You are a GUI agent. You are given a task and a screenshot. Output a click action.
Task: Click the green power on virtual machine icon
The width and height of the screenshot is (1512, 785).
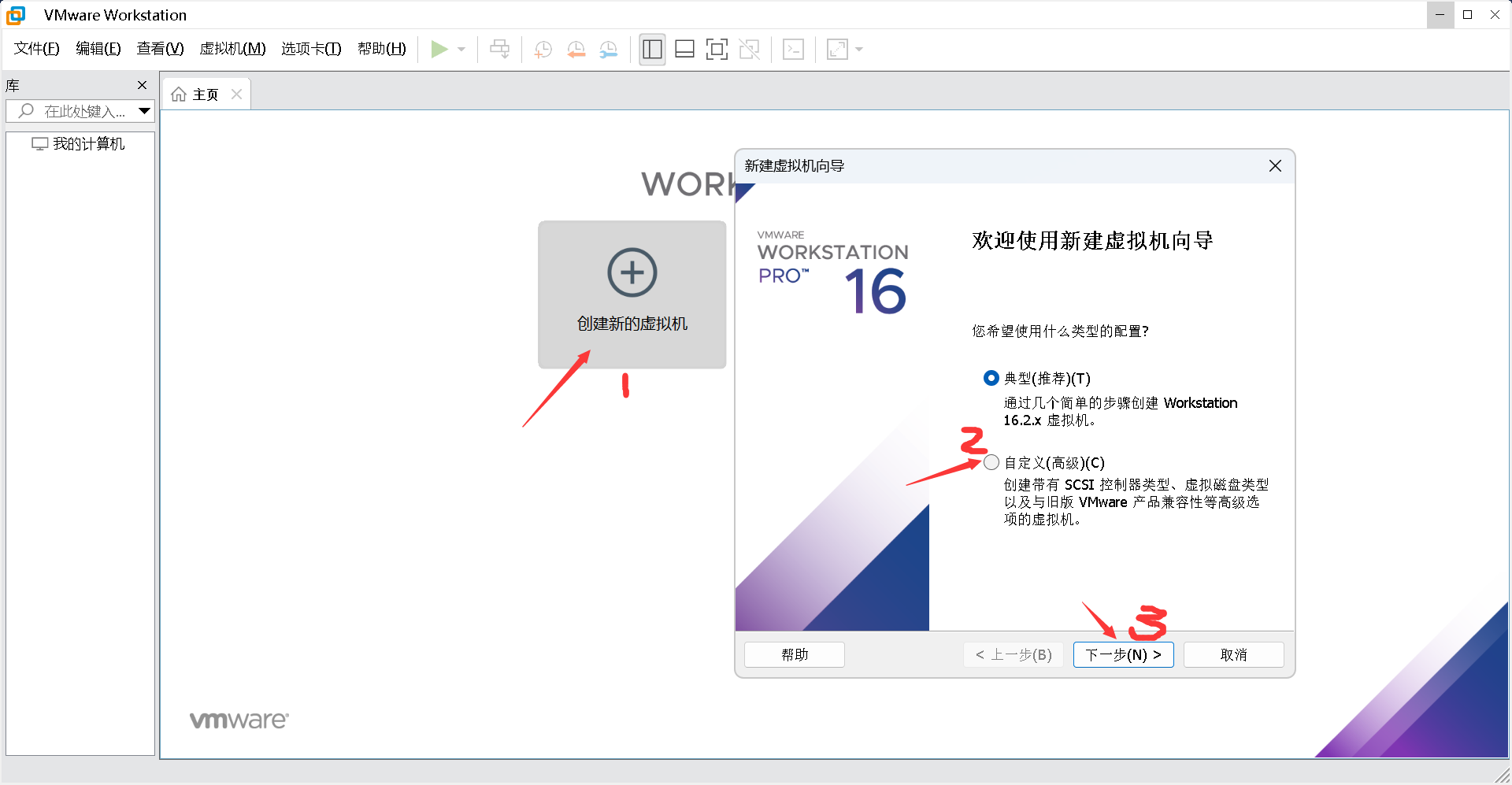[x=439, y=50]
